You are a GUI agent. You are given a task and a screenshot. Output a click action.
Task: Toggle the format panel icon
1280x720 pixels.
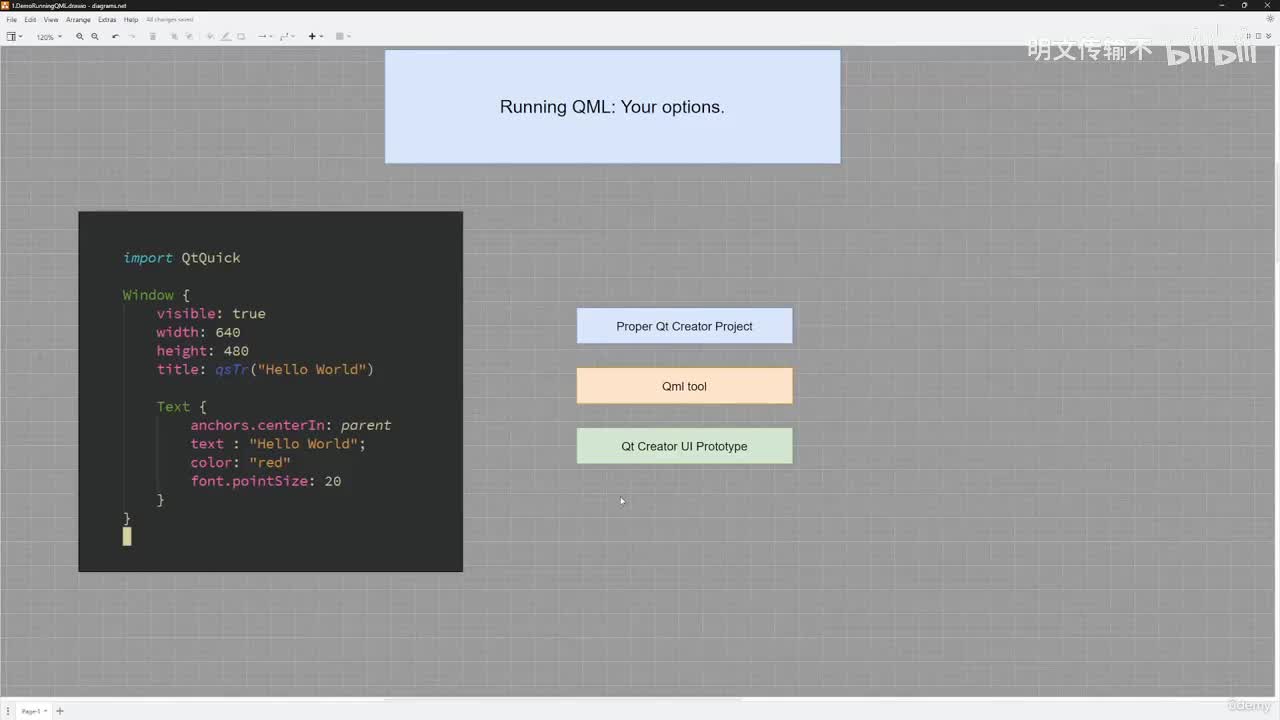1260,37
